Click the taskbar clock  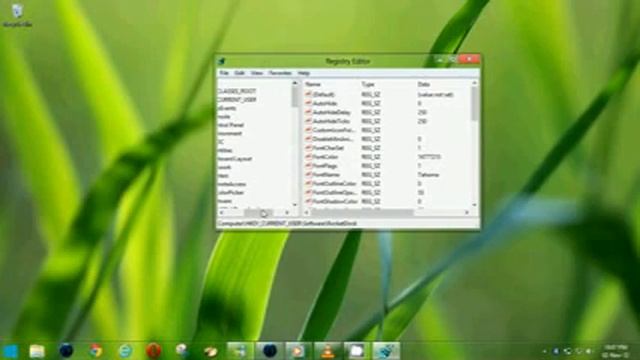click(617, 351)
